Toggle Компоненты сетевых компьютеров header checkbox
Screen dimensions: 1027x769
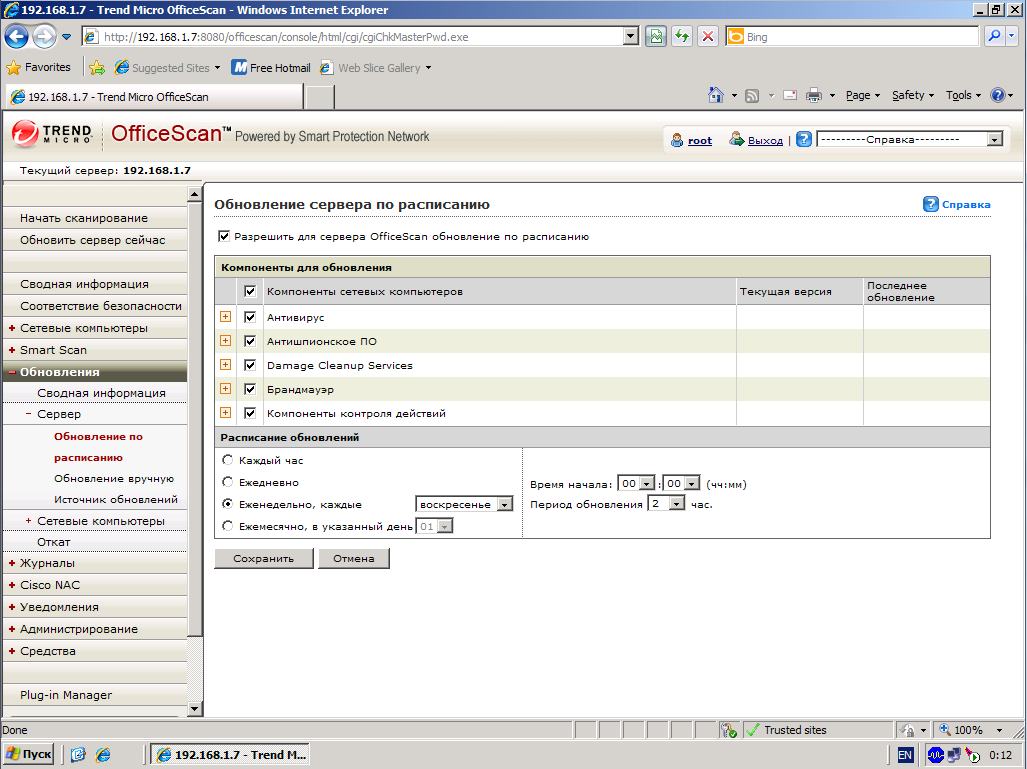[250, 291]
